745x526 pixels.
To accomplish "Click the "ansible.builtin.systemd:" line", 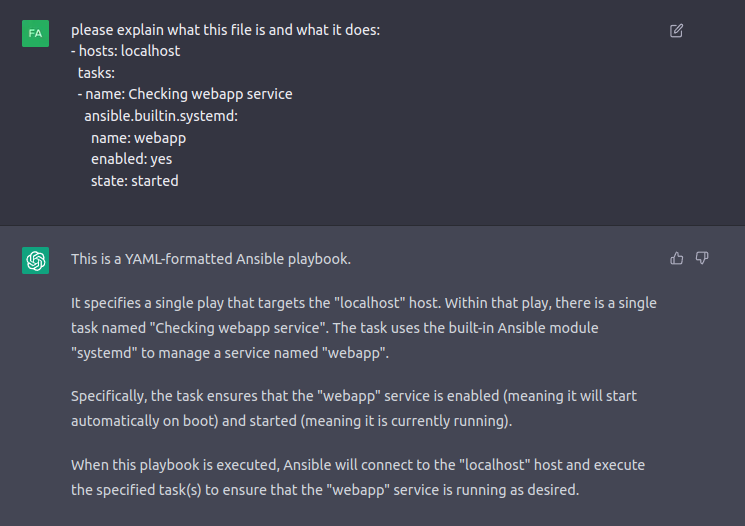I will pos(160,116).
